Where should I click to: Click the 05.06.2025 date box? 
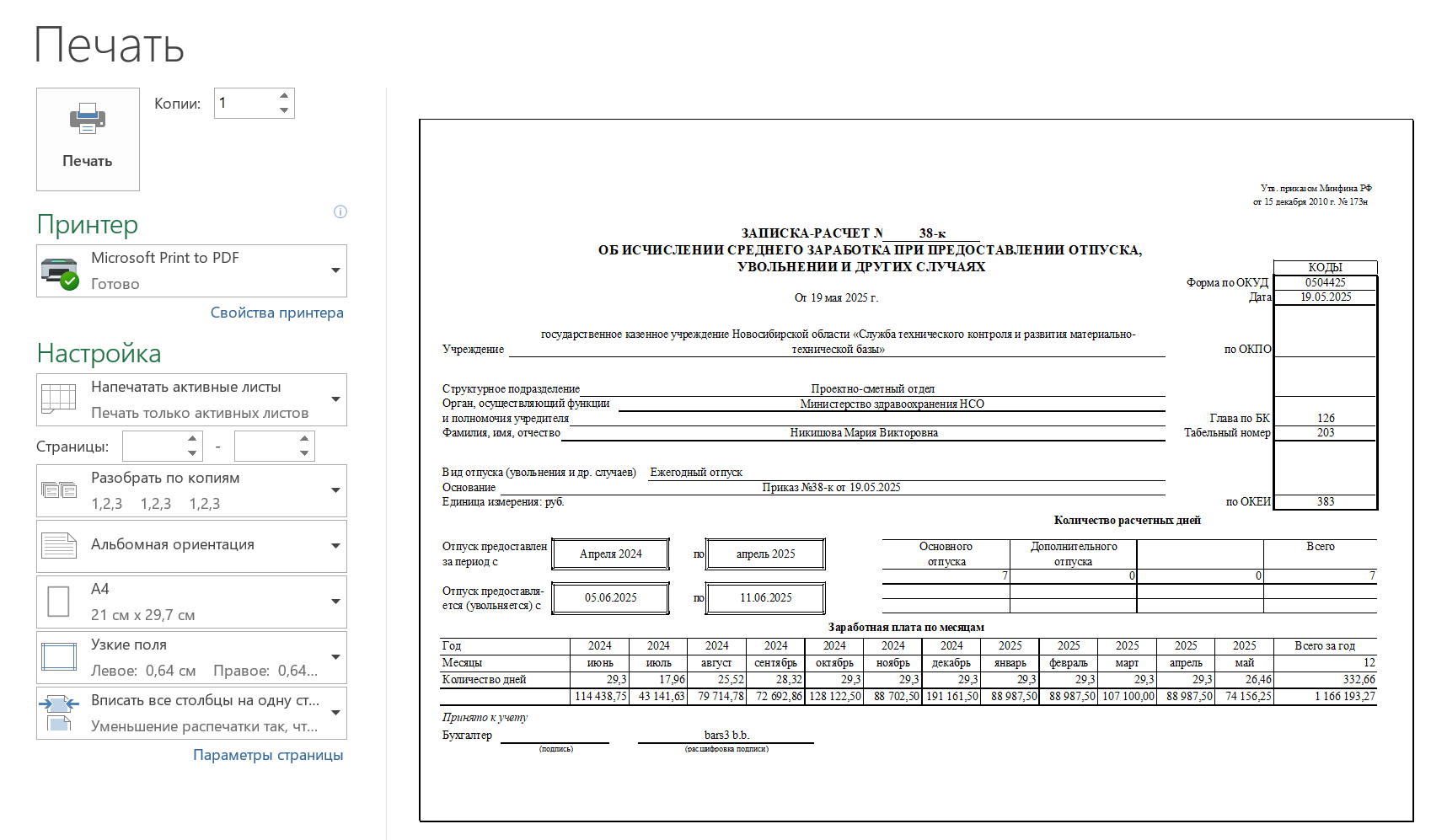[x=611, y=598]
